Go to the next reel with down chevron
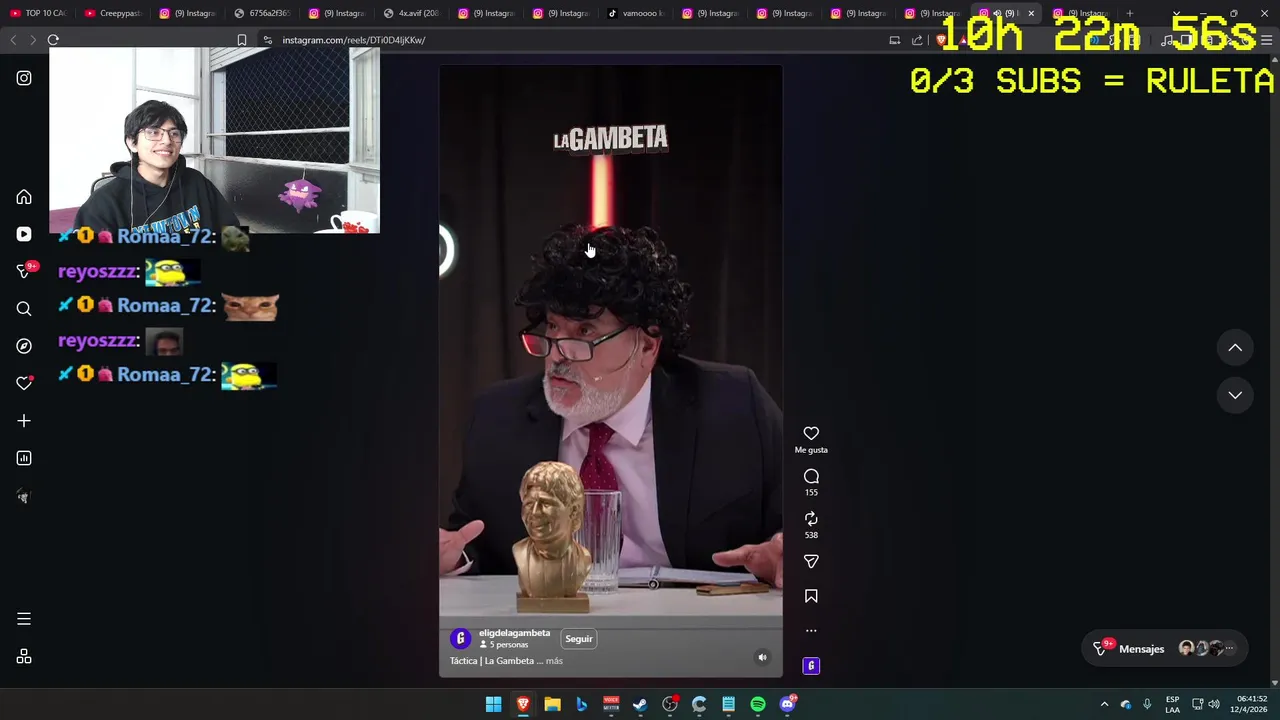 pos(1235,395)
